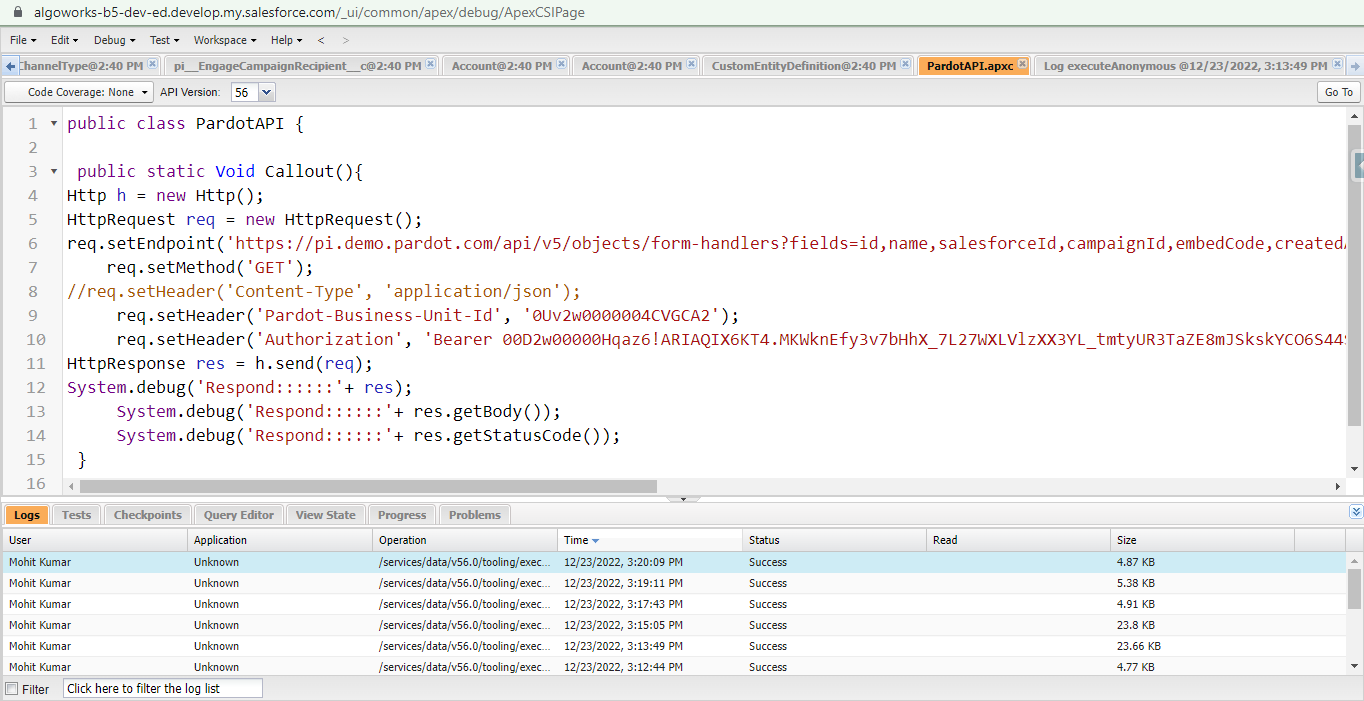Click the forward navigation arrow
1364x701 pixels.
point(346,40)
